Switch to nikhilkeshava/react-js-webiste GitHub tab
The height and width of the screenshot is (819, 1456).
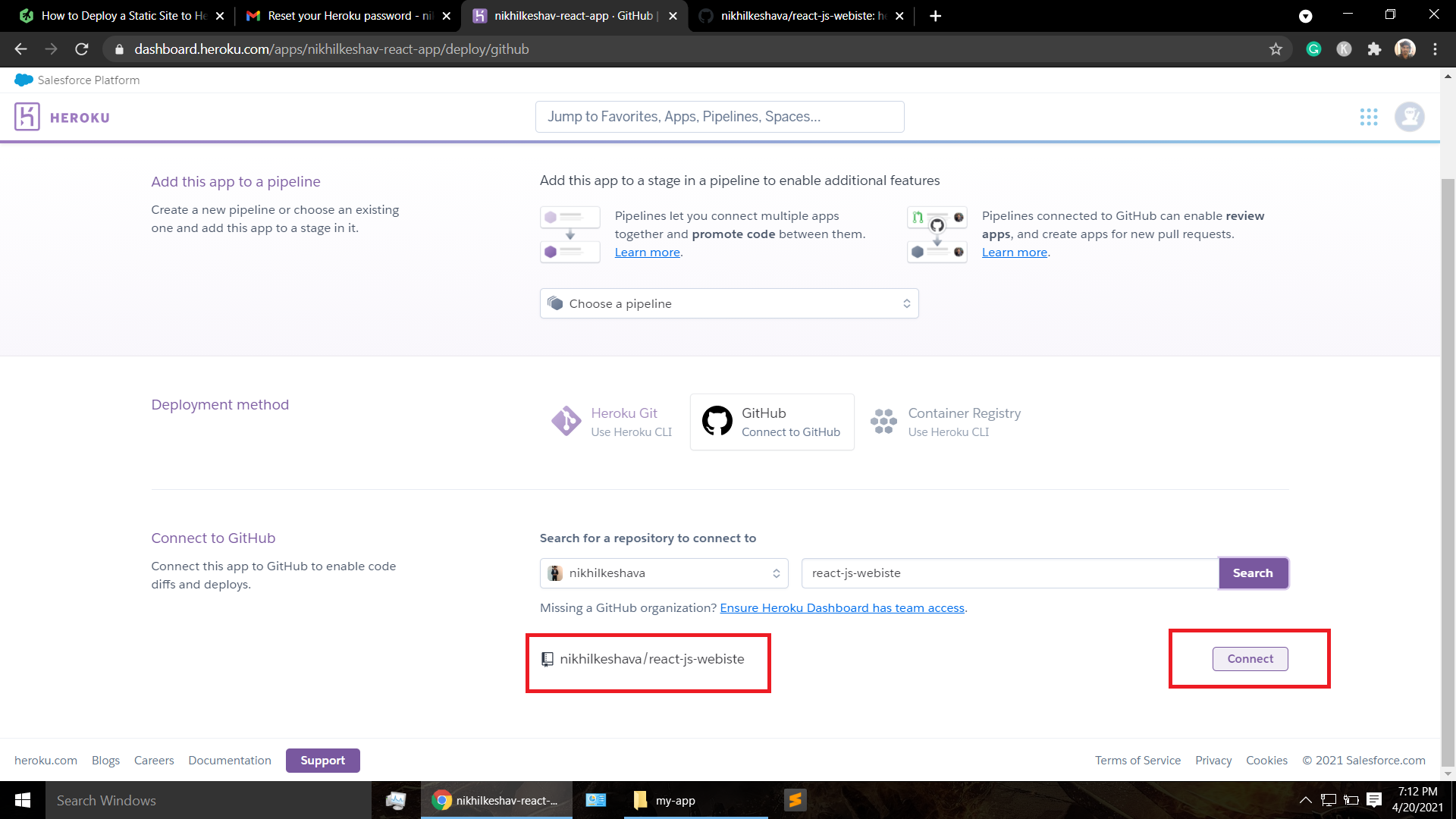(801, 16)
